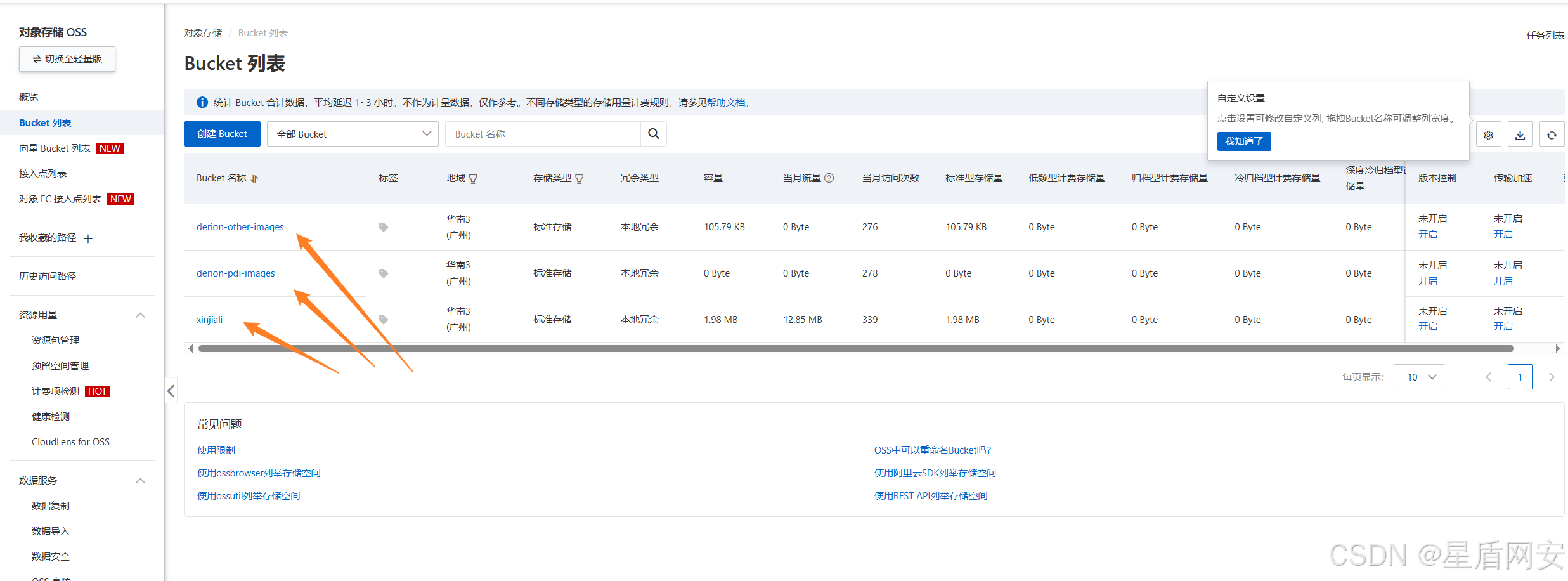1568x581 pixels.
Task: Open 使用ossutil列举存储空间 FAQ link
Action: point(249,495)
